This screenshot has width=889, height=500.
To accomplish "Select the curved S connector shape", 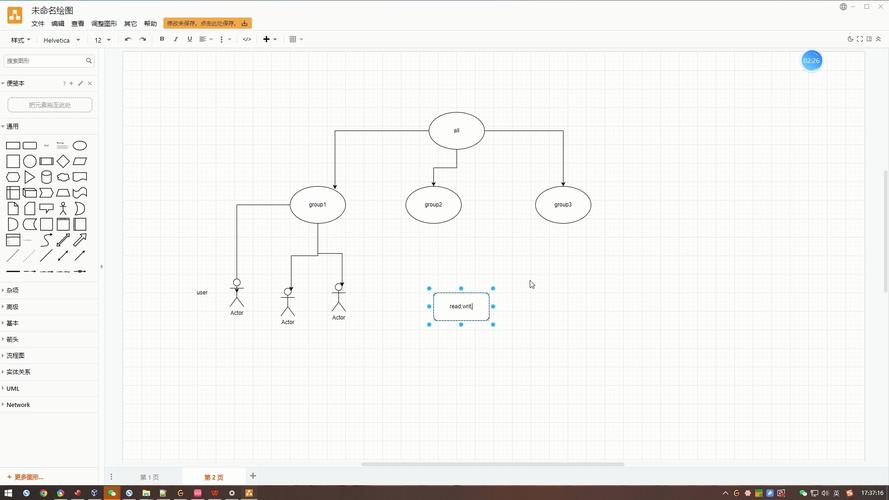I will pos(46,240).
